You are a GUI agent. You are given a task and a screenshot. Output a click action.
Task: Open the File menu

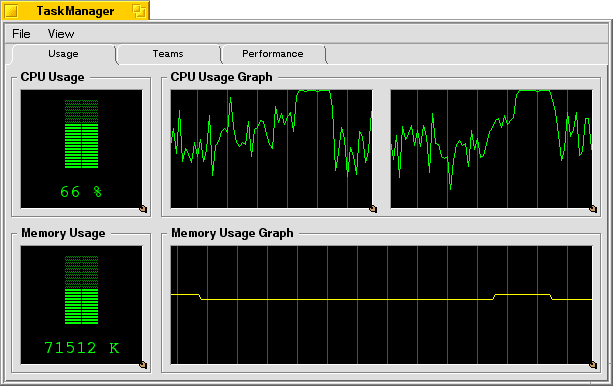[21, 34]
